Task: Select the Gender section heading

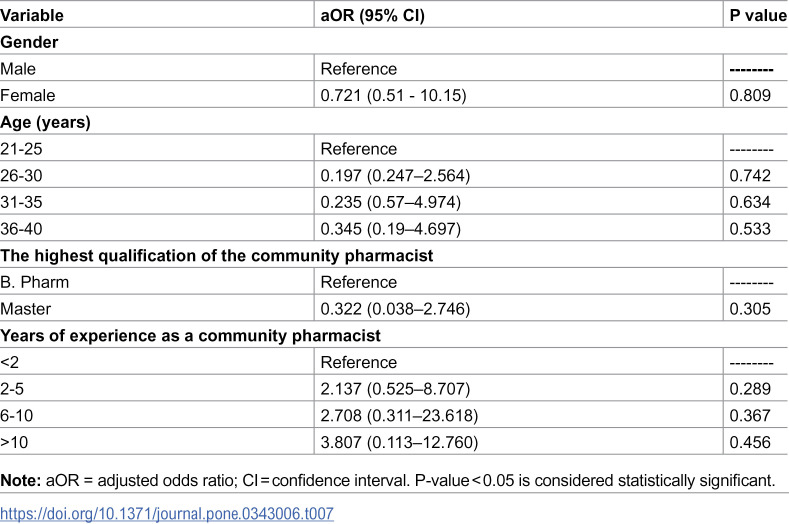Action: [x=29, y=42]
